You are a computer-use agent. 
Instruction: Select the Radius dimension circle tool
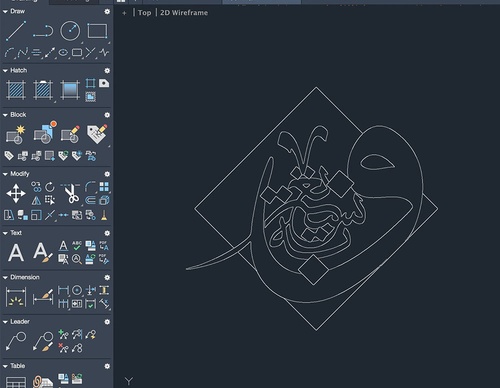[x=77, y=290]
